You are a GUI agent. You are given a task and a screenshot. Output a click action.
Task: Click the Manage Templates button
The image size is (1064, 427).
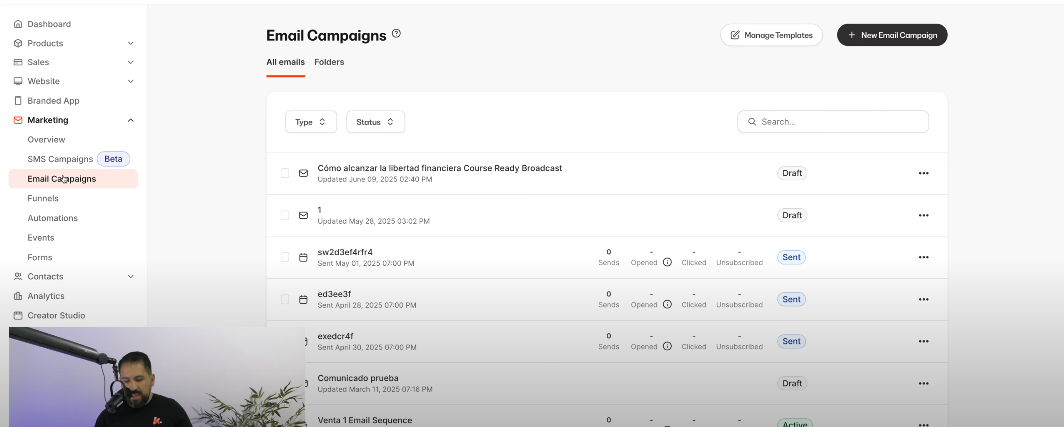771,35
